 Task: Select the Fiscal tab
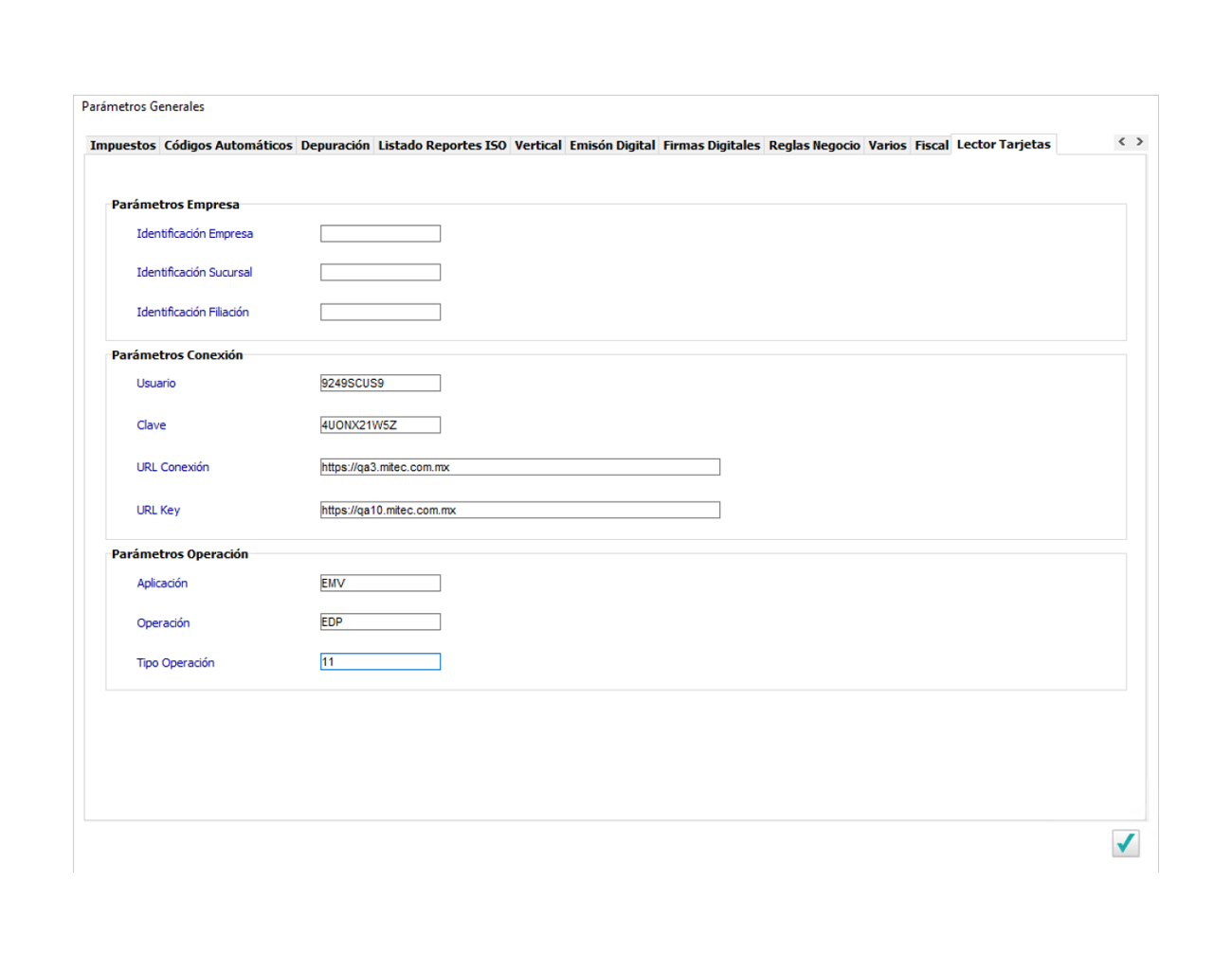(931, 146)
